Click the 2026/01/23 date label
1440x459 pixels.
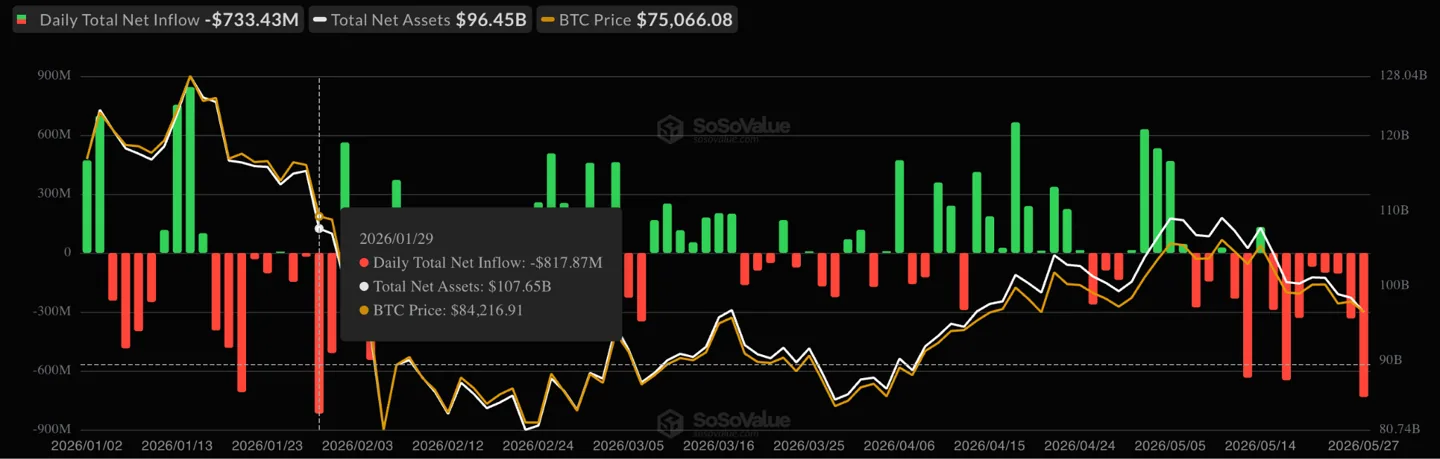267,445
